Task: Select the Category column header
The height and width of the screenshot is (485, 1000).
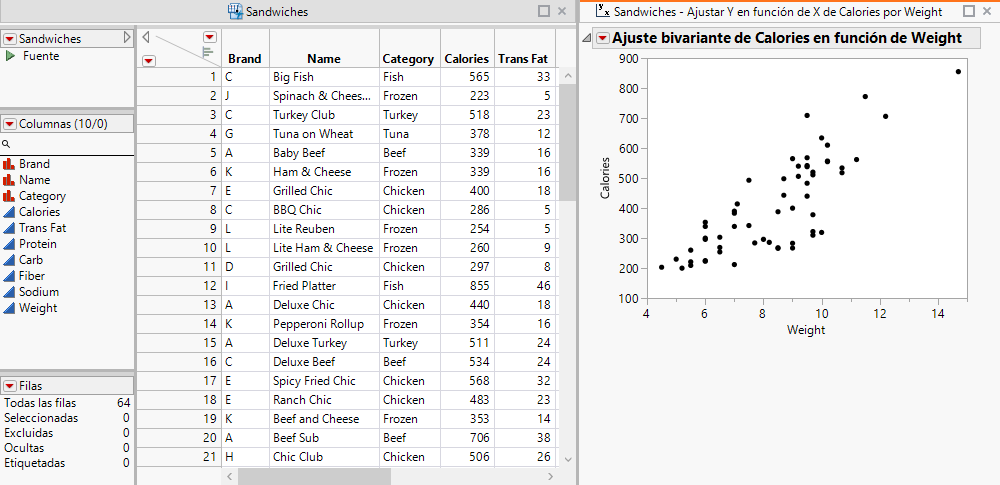Action: (408, 59)
